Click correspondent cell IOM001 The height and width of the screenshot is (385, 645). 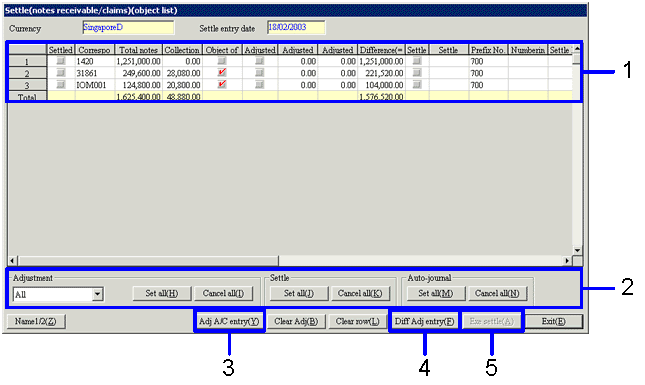[95, 85]
